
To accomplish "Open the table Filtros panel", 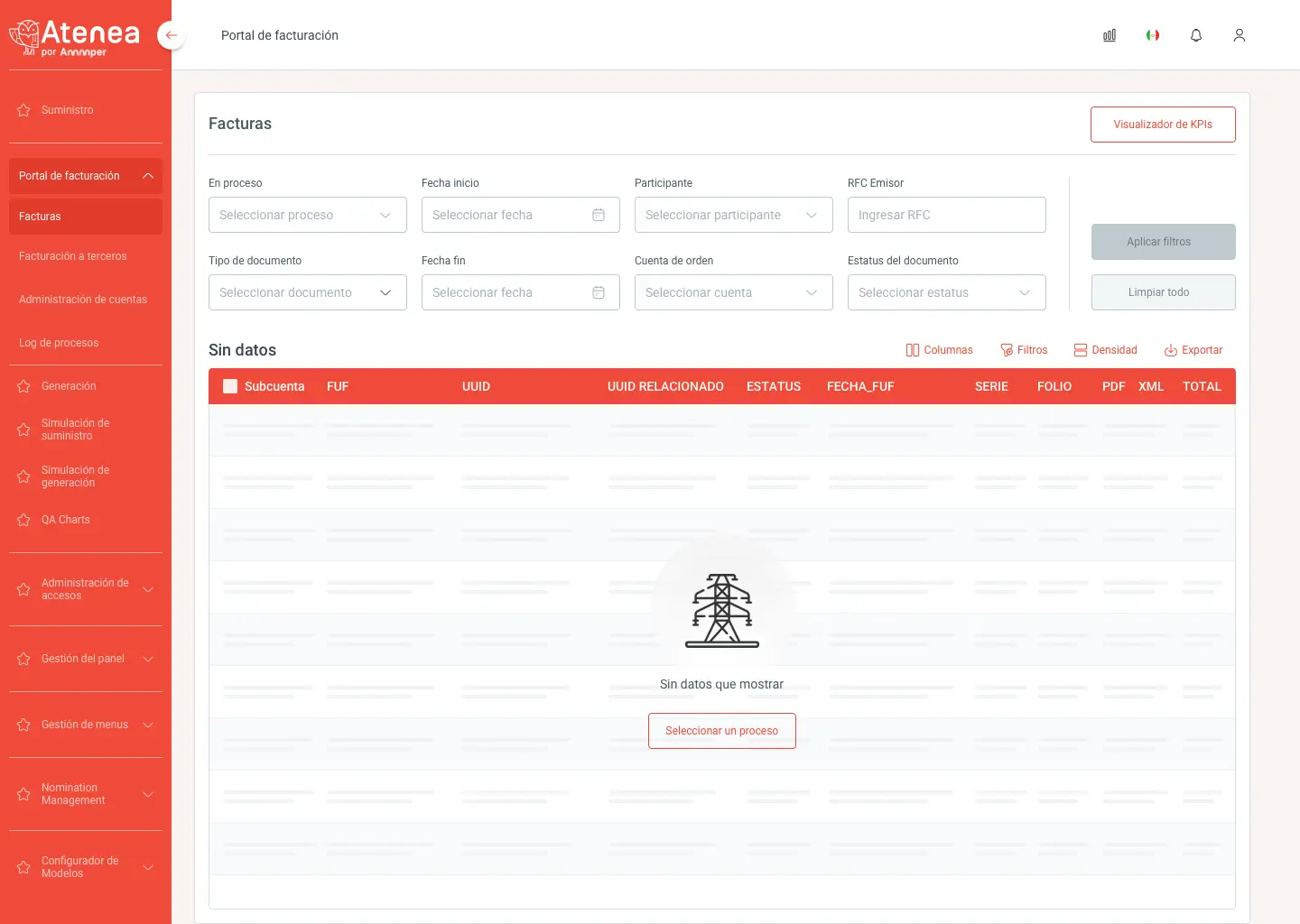I will point(1024,350).
